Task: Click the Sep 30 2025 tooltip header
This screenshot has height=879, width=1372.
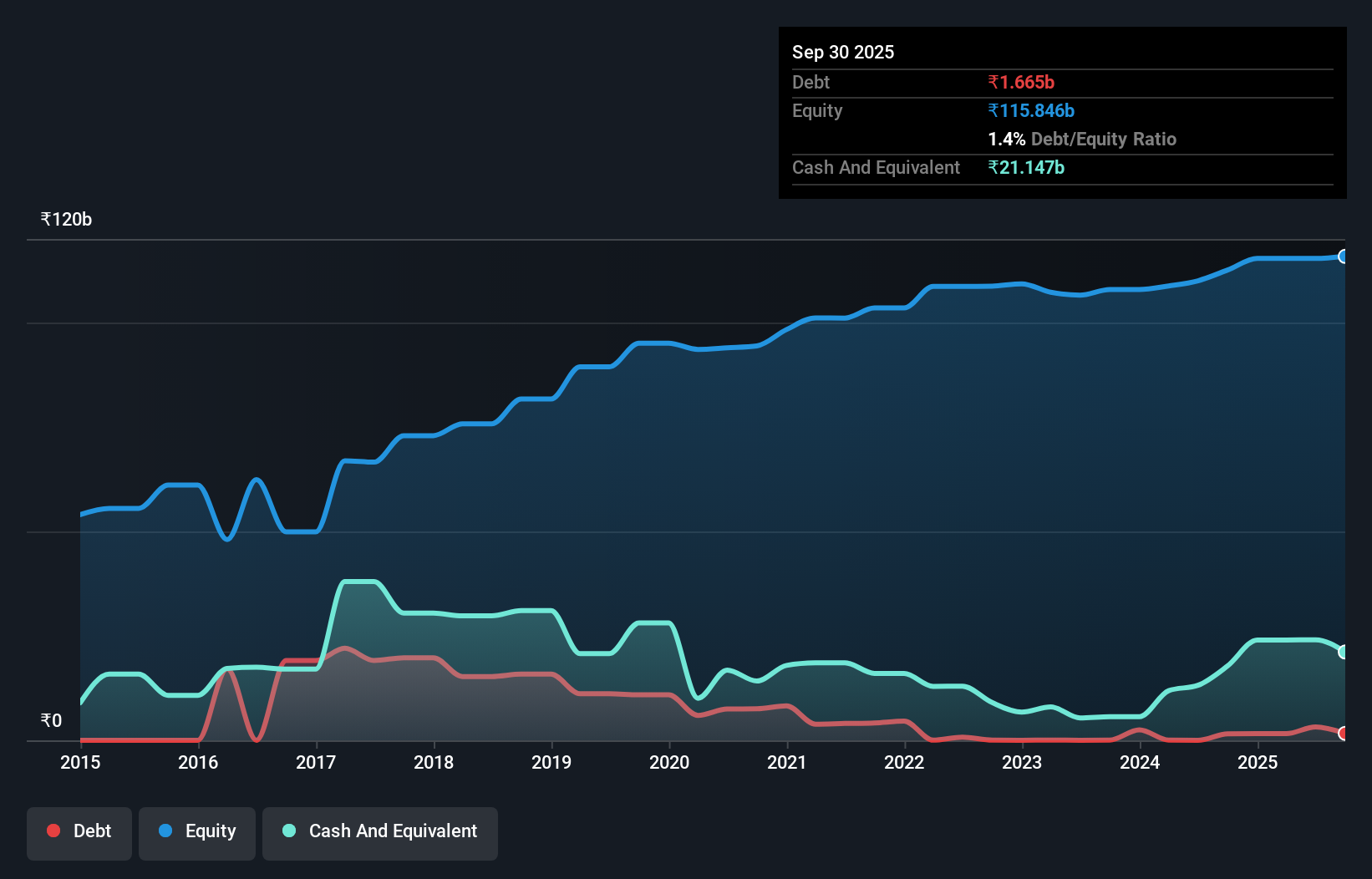Action: (843, 53)
